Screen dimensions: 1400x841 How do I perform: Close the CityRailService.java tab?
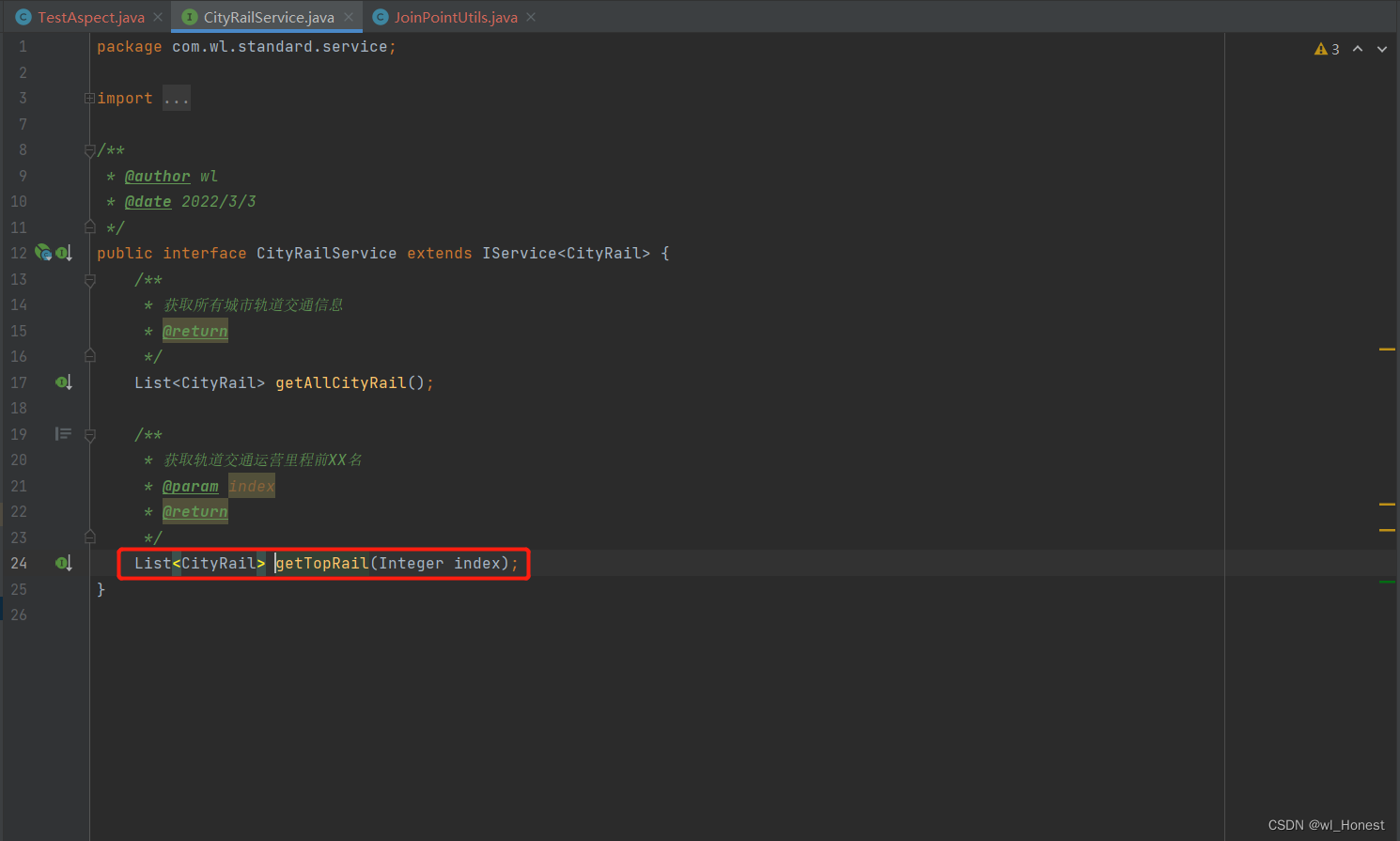coord(349,17)
